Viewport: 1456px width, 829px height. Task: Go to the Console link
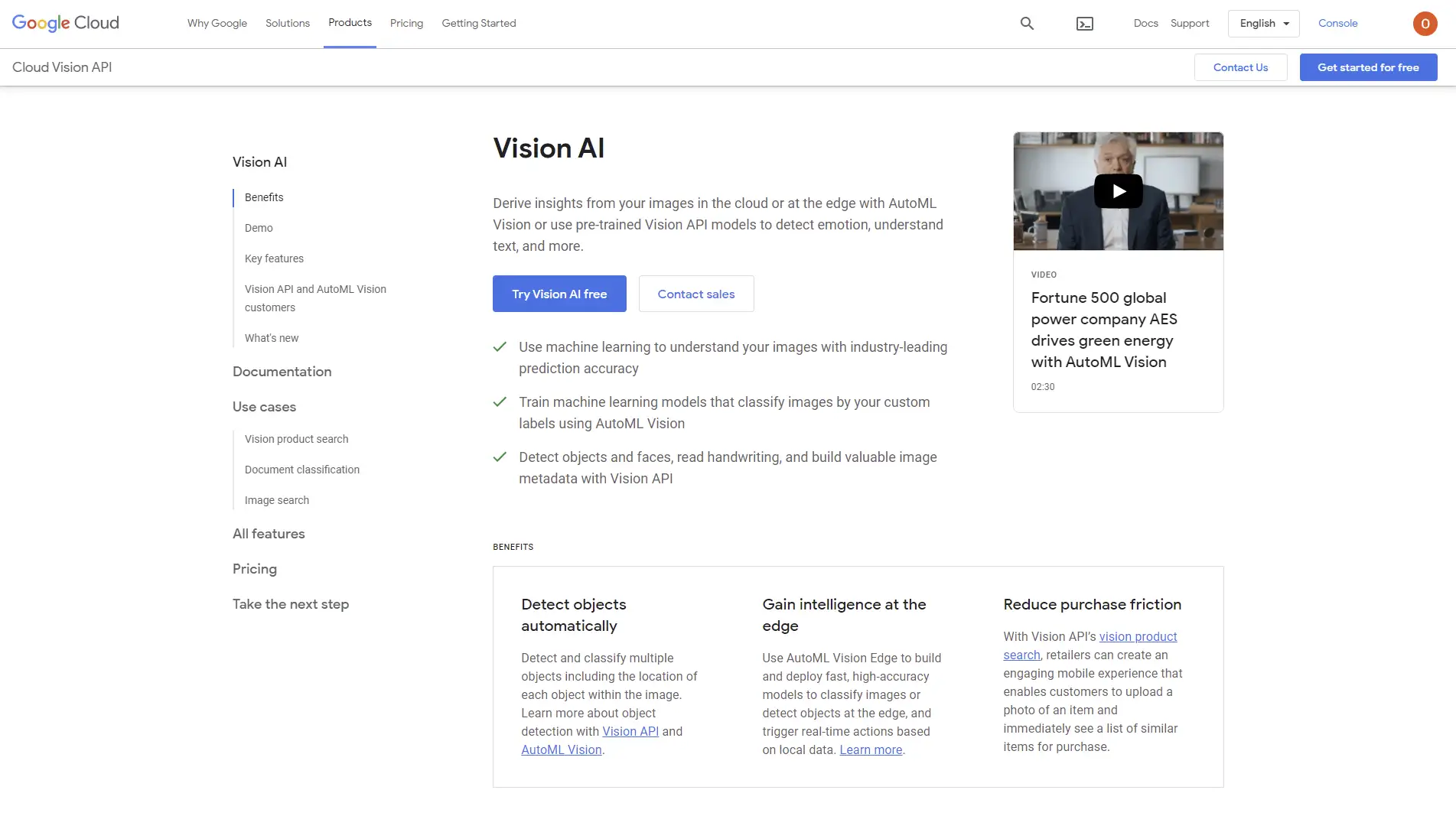coord(1337,24)
